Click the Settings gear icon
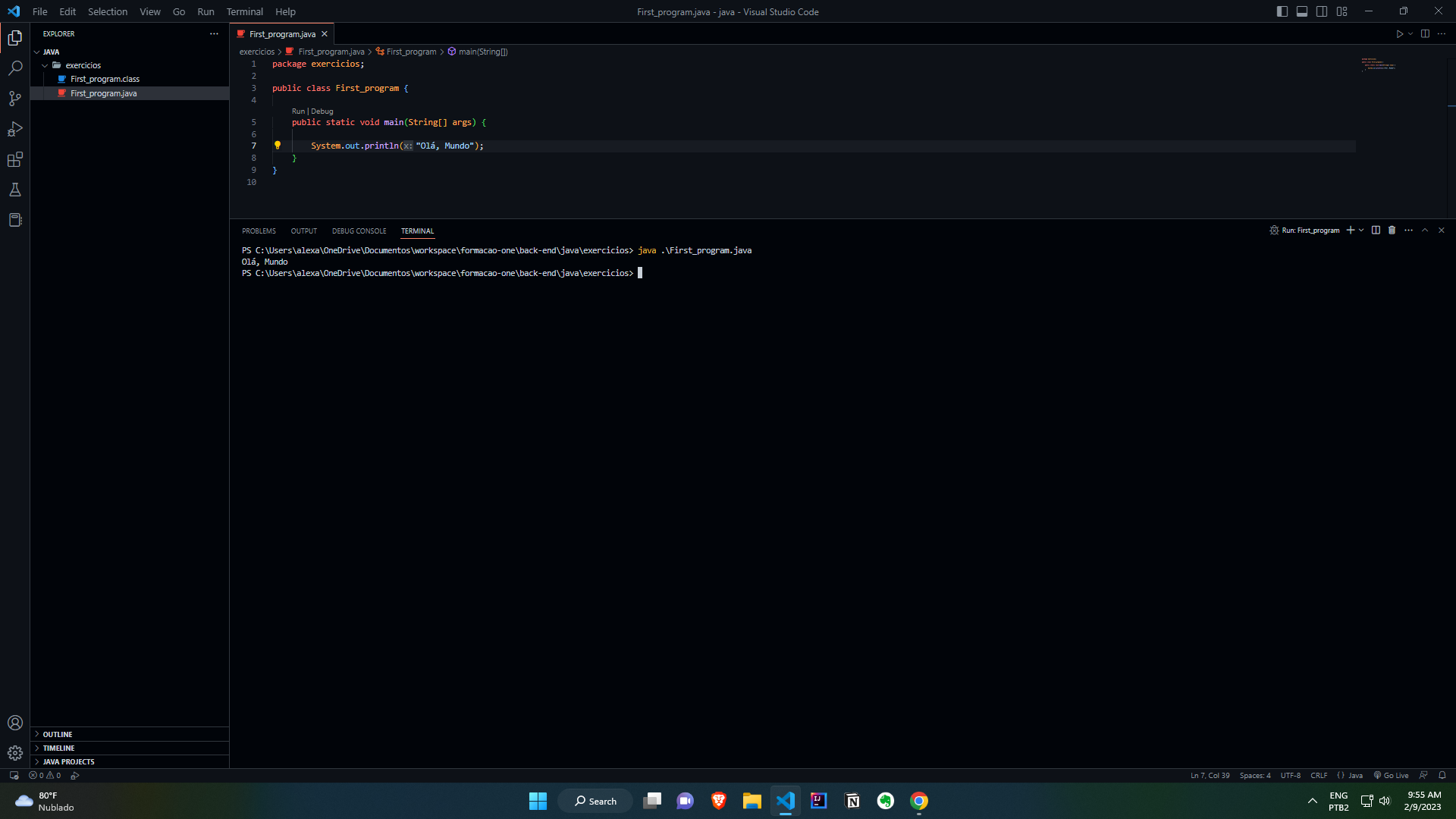Image resolution: width=1456 pixels, height=819 pixels. [x=14, y=753]
